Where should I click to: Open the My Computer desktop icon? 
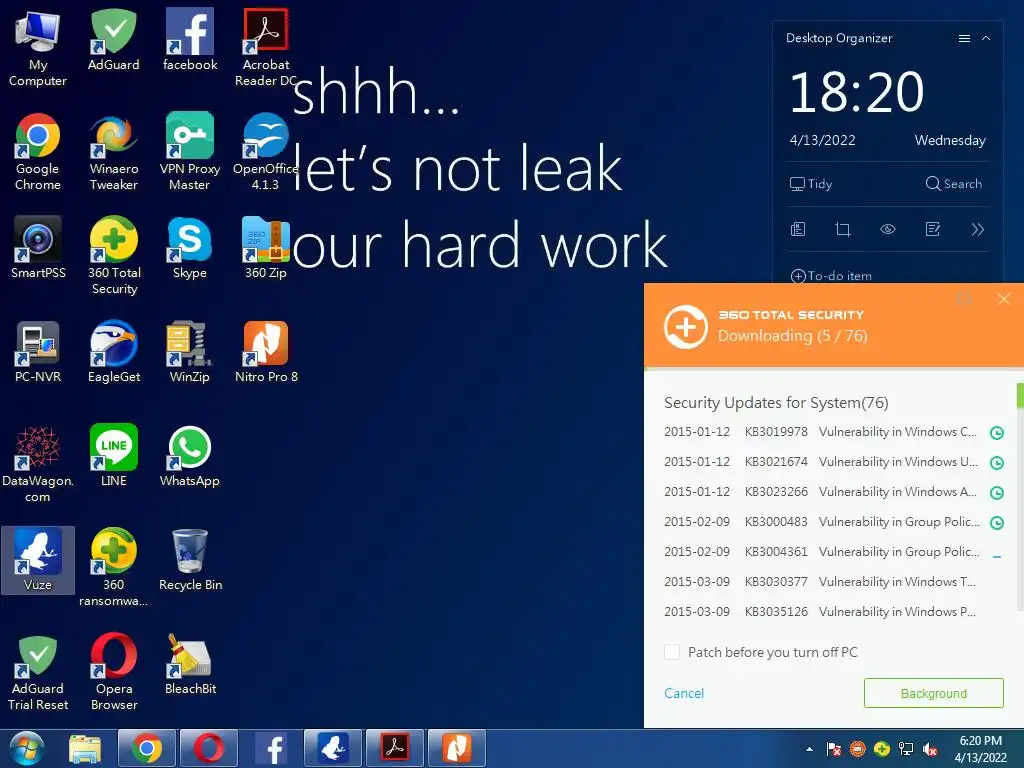click(x=38, y=48)
